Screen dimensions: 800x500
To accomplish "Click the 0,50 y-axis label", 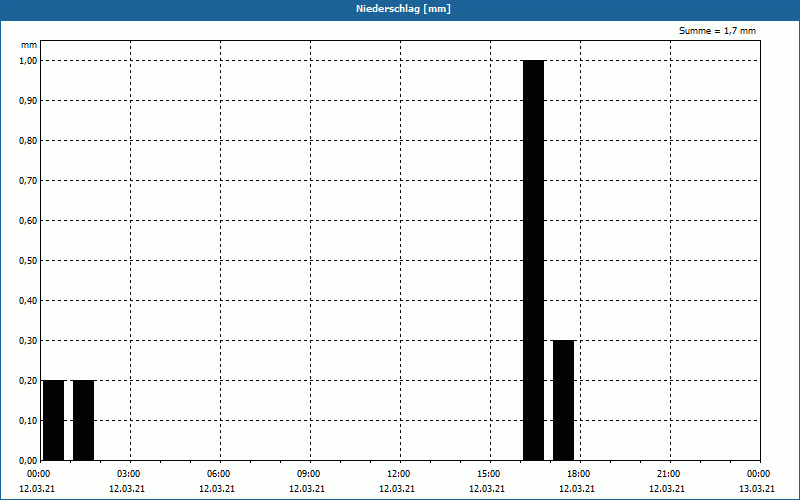I will (29, 260).
